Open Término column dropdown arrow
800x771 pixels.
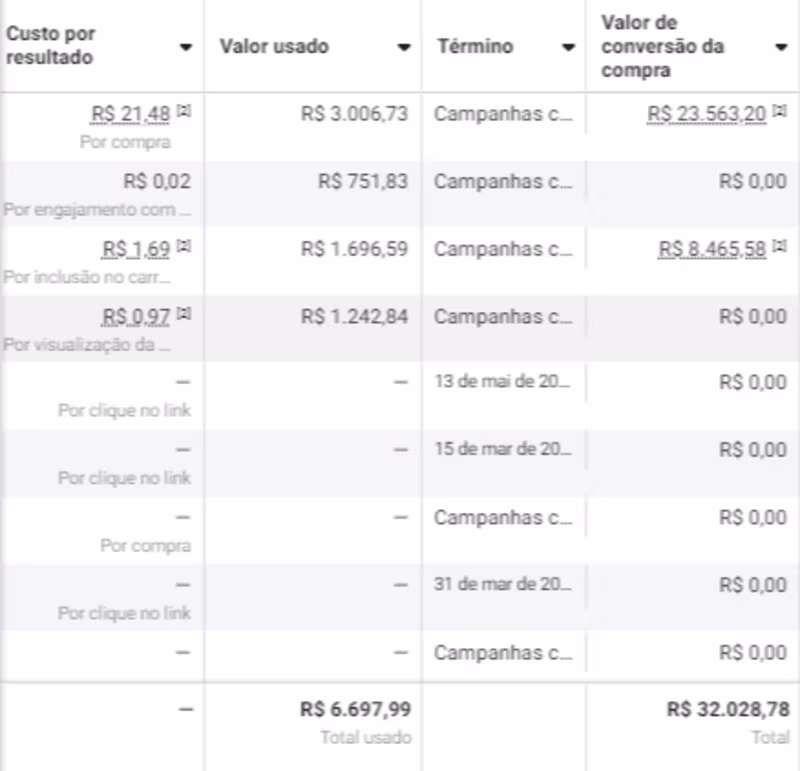pyautogui.click(x=568, y=47)
